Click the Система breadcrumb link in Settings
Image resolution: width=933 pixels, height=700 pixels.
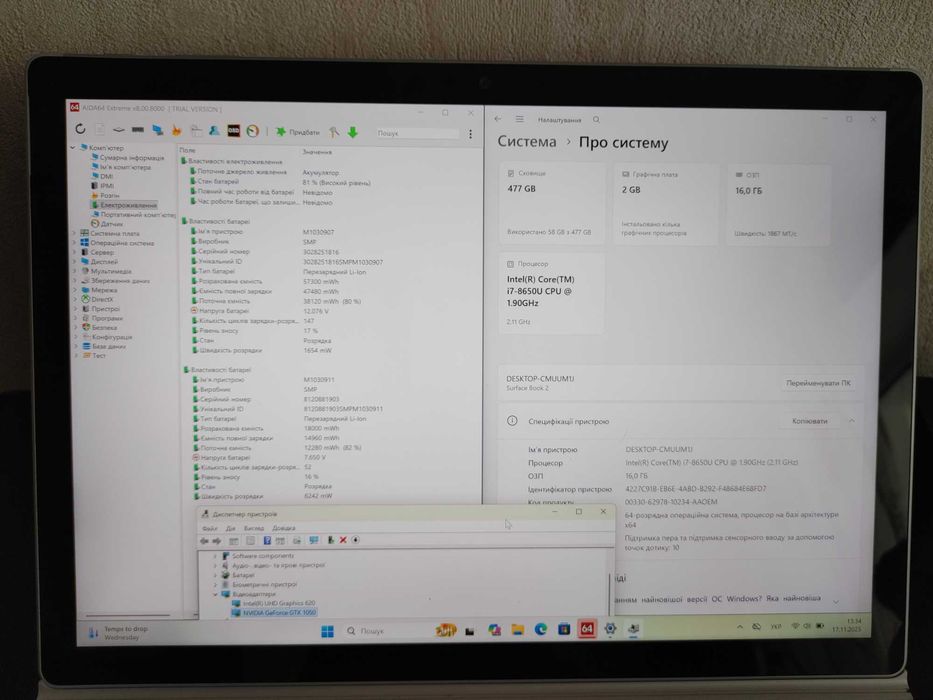(527, 142)
